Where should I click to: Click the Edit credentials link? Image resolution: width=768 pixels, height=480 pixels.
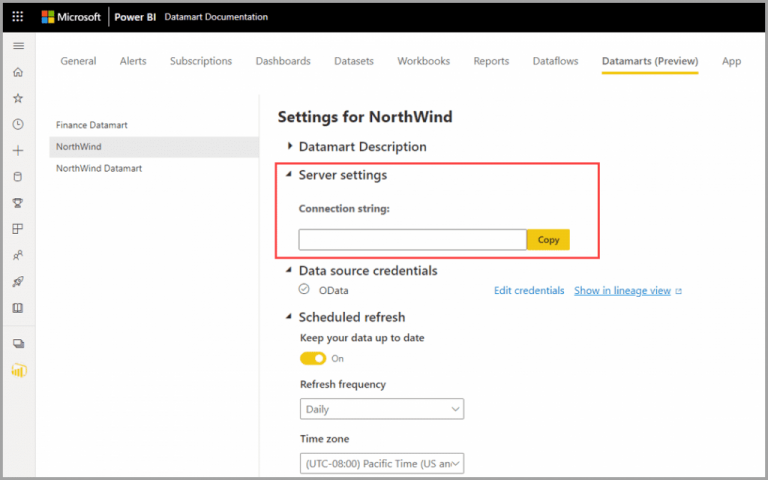click(x=529, y=290)
